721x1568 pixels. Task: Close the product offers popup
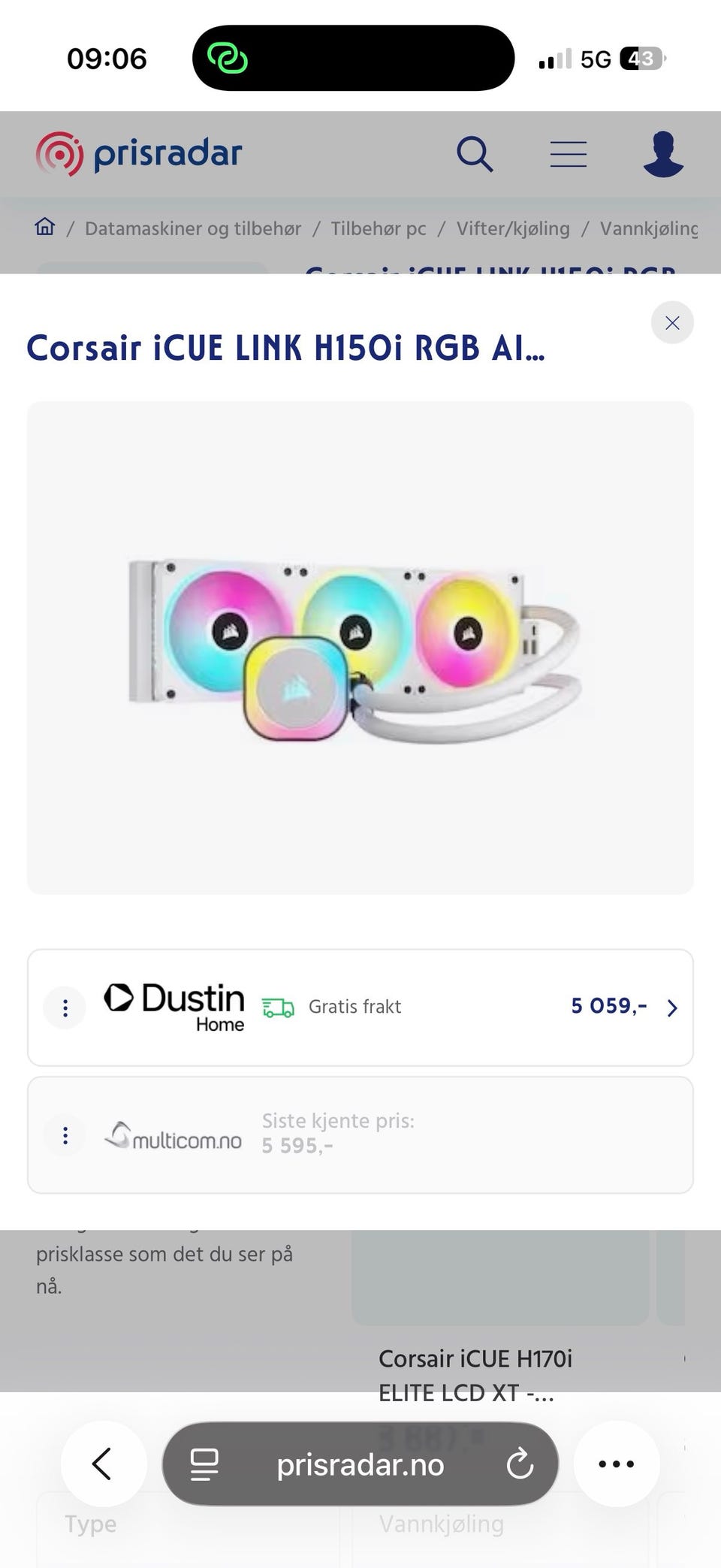672,322
